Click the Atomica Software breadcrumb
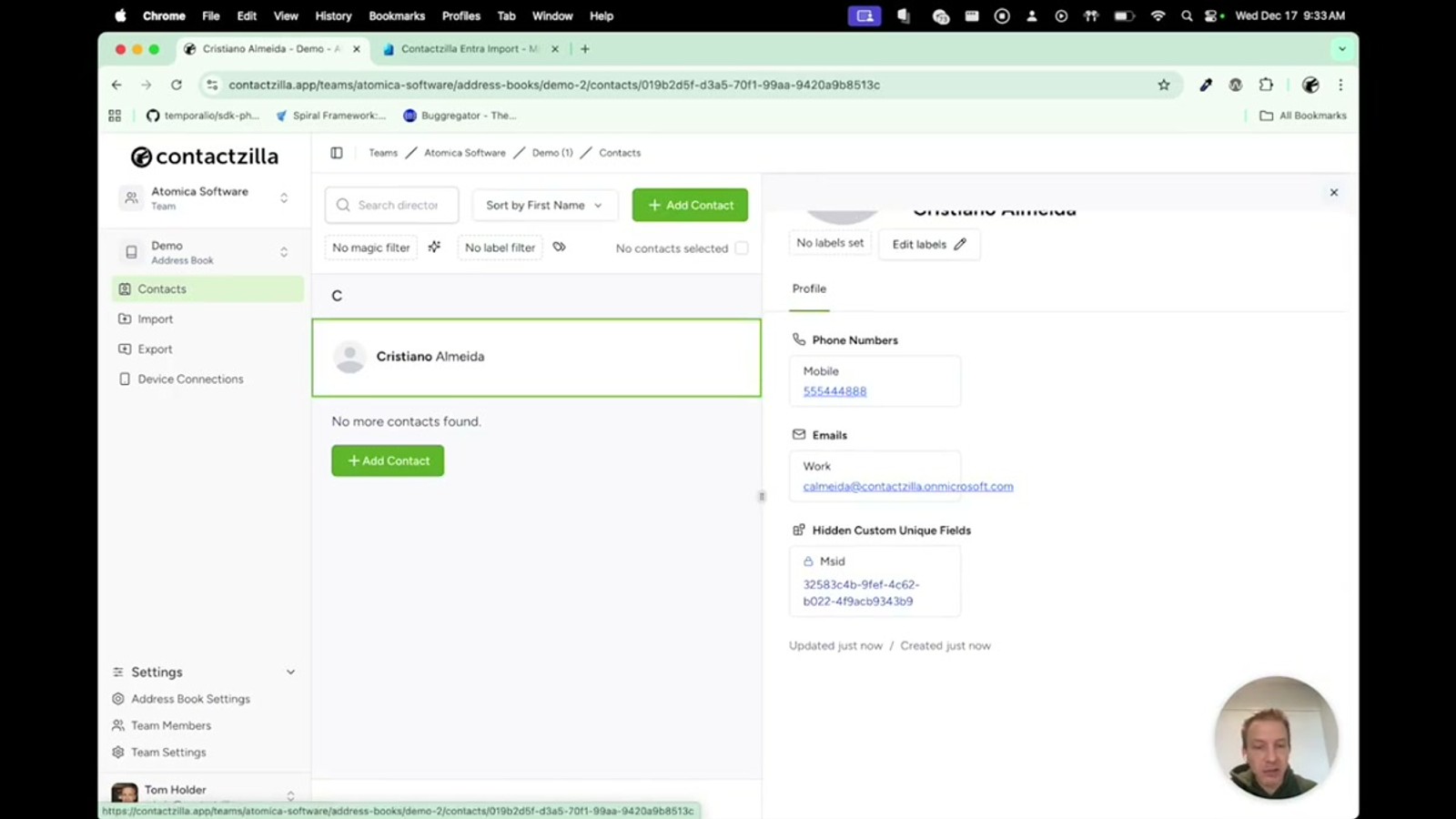1456x819 pixels. pyautogui.click(x=465, y=153)
